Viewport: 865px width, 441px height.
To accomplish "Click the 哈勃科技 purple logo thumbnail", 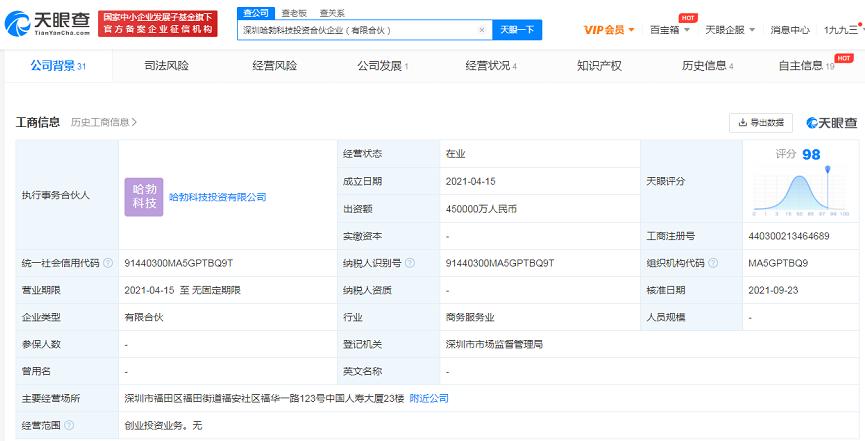I will point(144,196).
